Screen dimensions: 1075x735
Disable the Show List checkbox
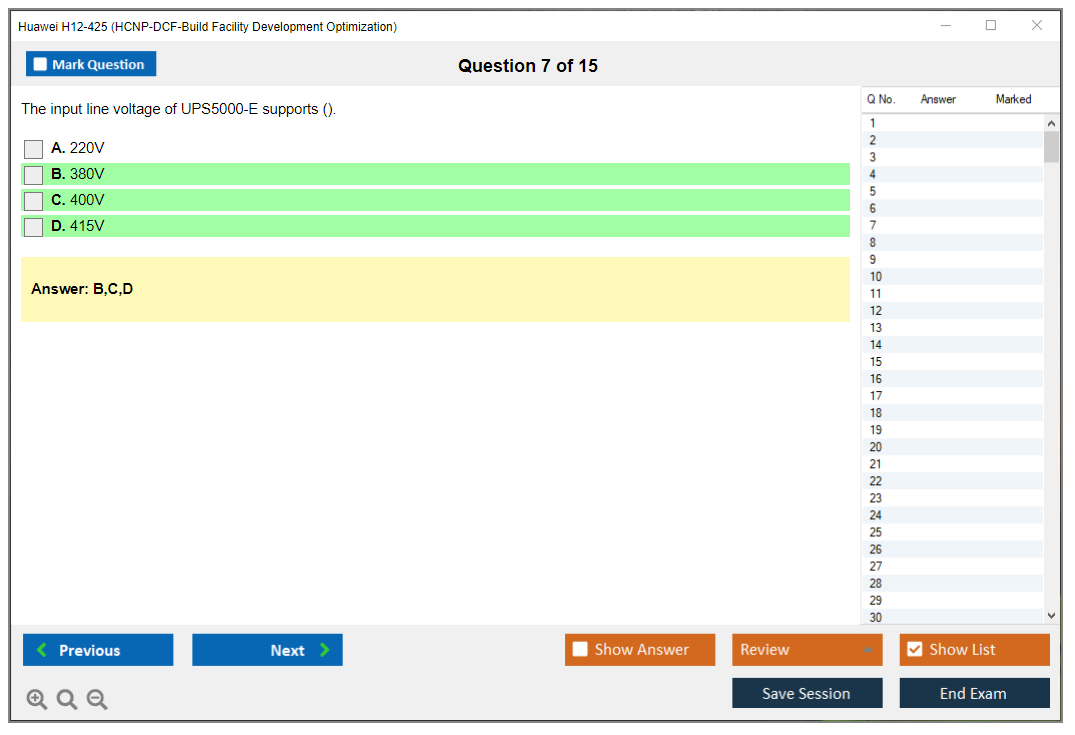coord(914,650)
